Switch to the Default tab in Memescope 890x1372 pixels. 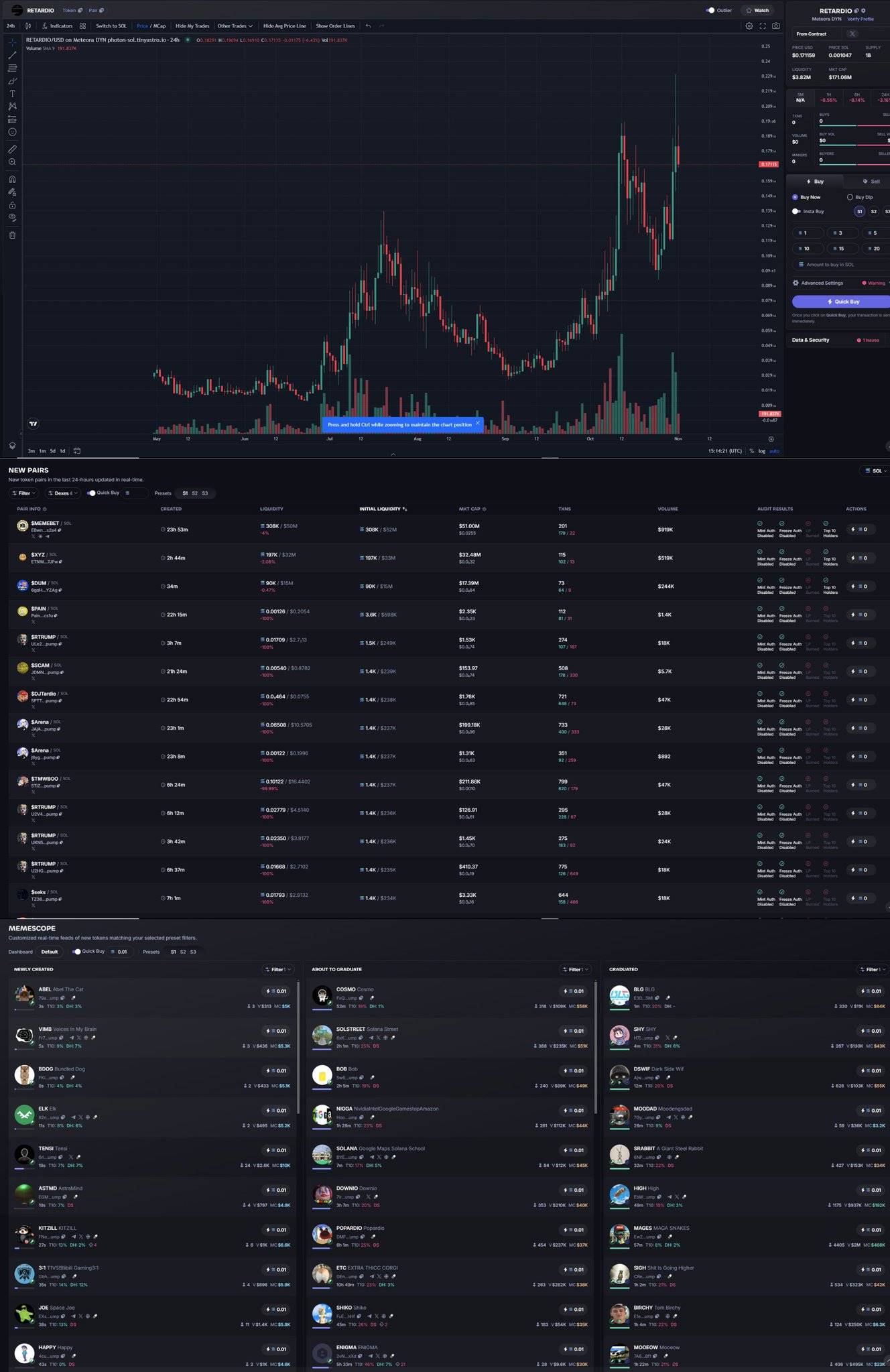[50, 952]
